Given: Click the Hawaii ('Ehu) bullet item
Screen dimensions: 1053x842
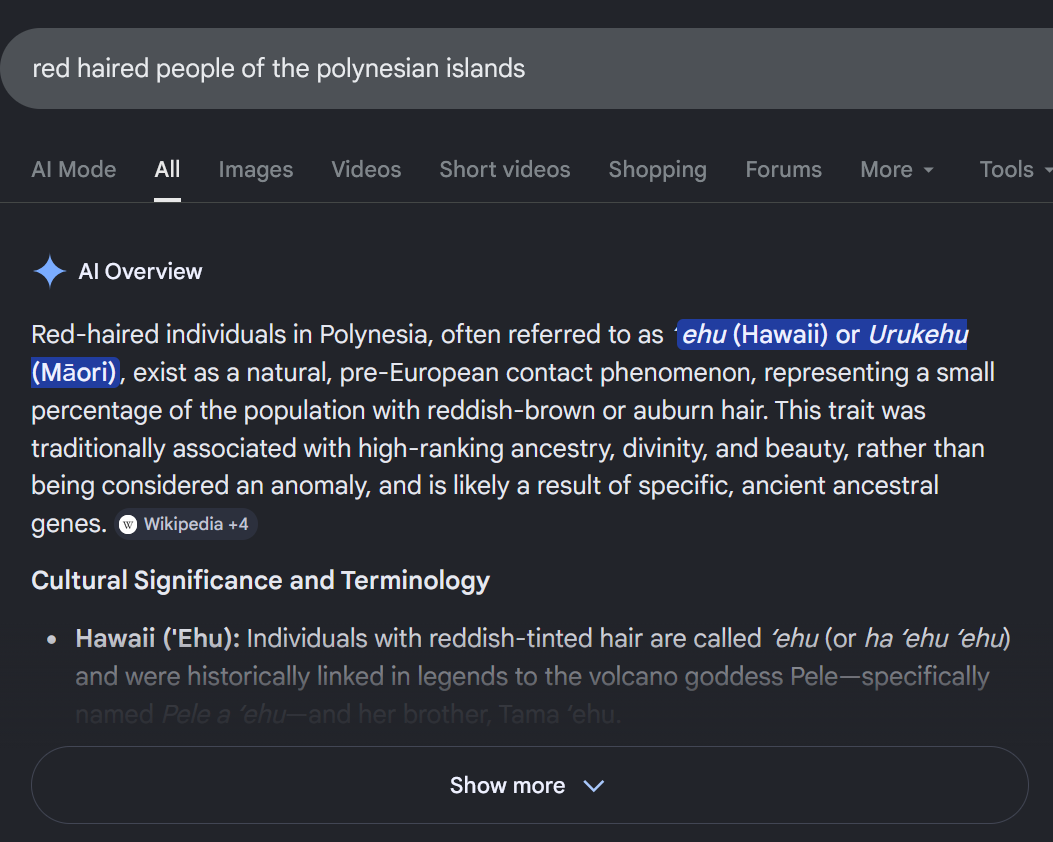Looking at the screenshot, I should tap(543, 676).
